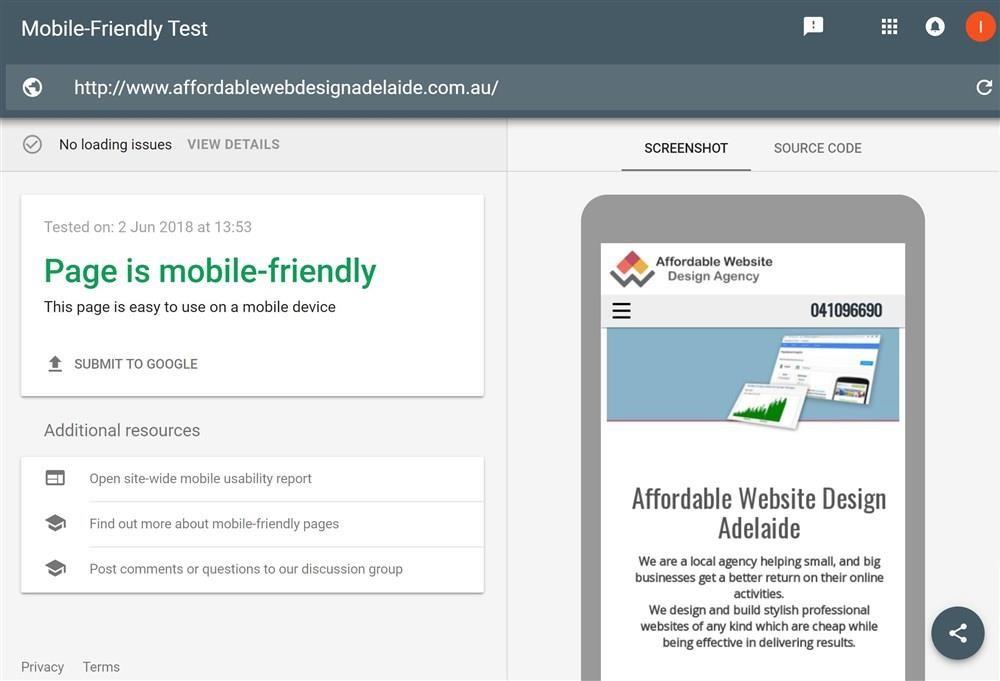Click the 'Additional resources' heading

point(122,430)
